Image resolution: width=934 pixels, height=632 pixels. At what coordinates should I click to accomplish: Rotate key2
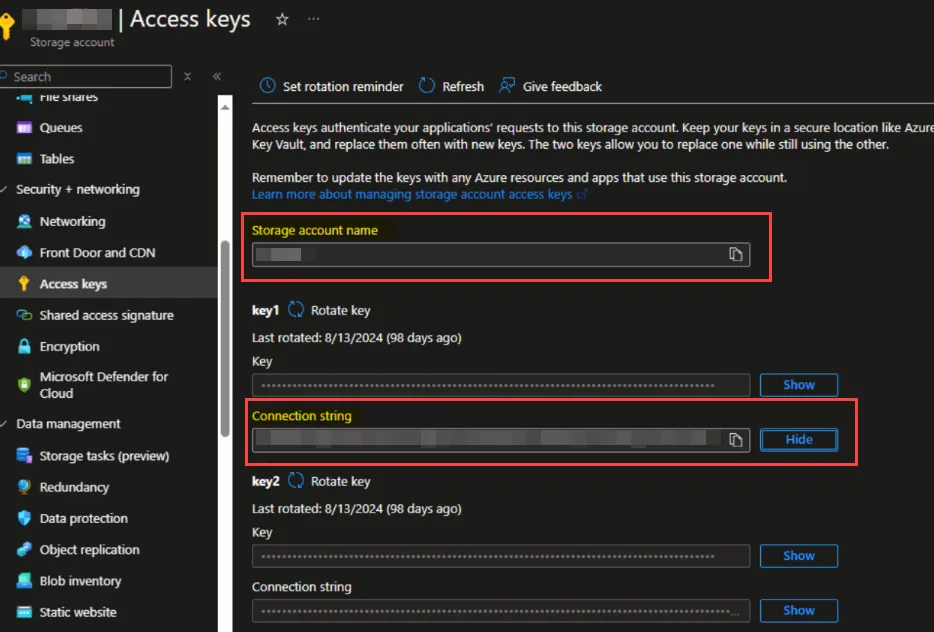[329, 481]
